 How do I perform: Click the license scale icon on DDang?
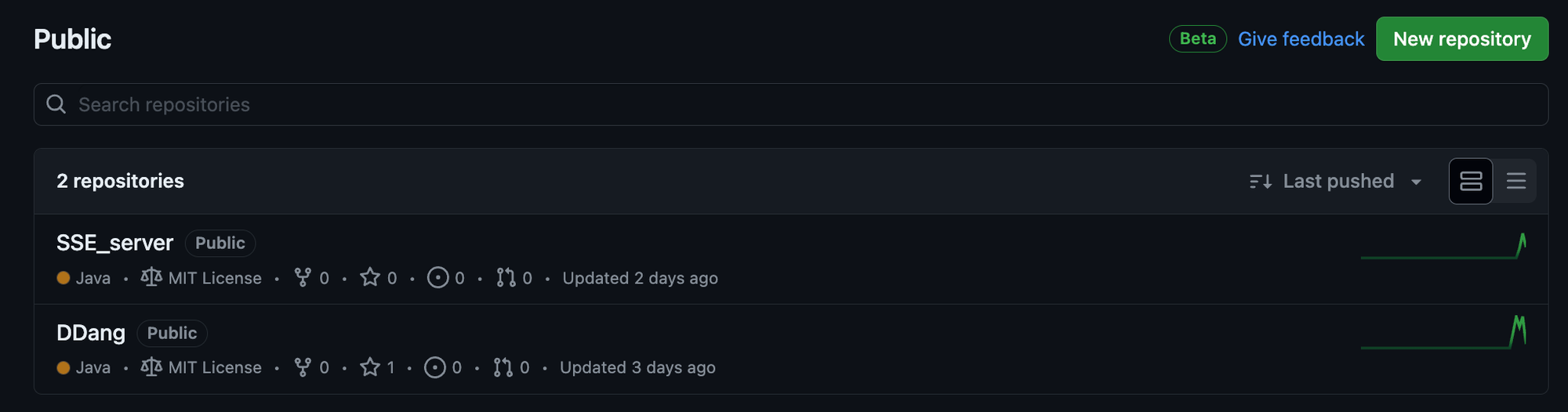click(151, 366)
